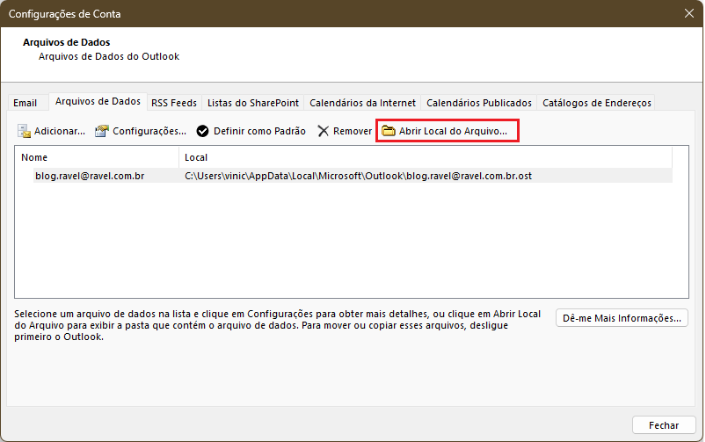Click the Abrir Local do Arquivo folder icon

coord(388,131)
